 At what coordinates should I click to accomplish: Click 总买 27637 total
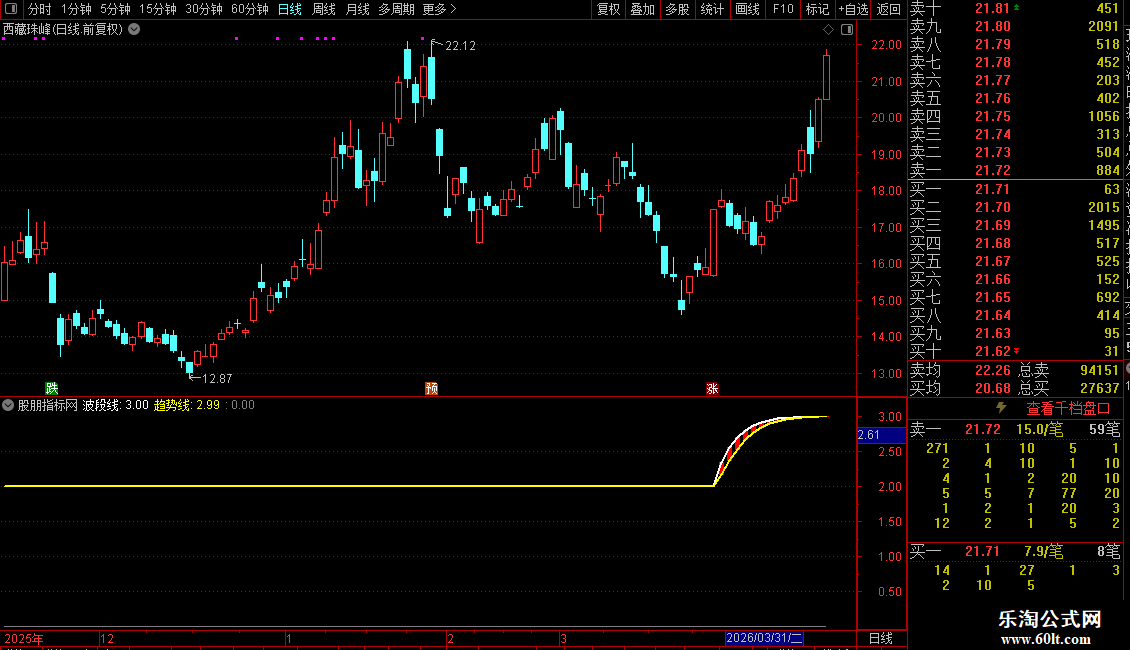(x=1069, y=388)
